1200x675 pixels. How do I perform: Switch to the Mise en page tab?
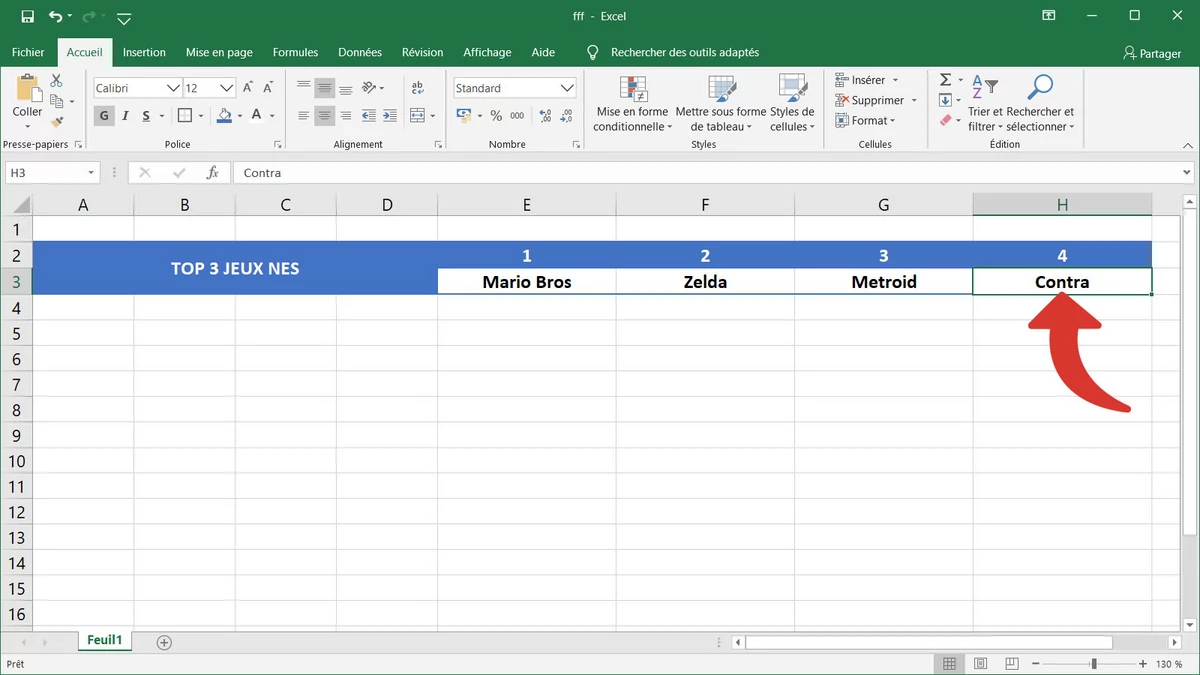coord(219,52)
